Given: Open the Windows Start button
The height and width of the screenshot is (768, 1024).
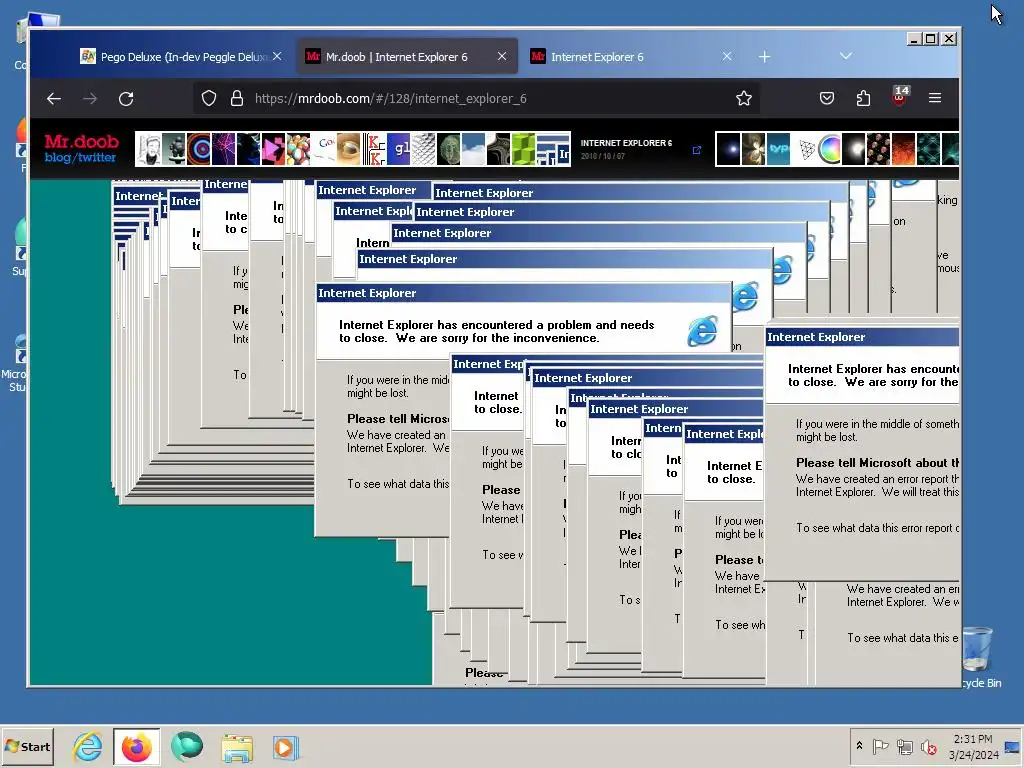Looking at the screenshot, I should coord(27,746).
